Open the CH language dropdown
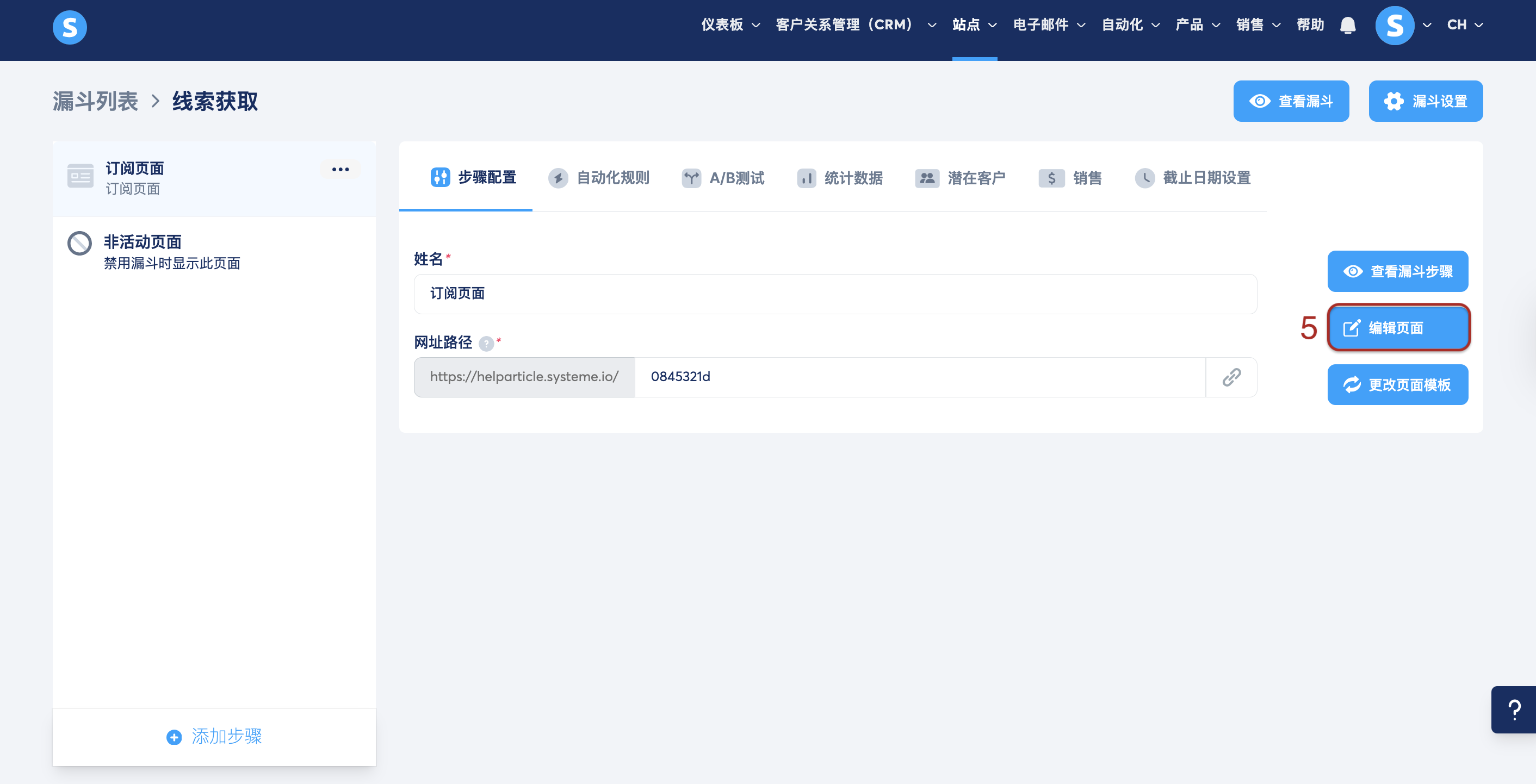This screenshot has height=784, width=1536. point(1464,24)
